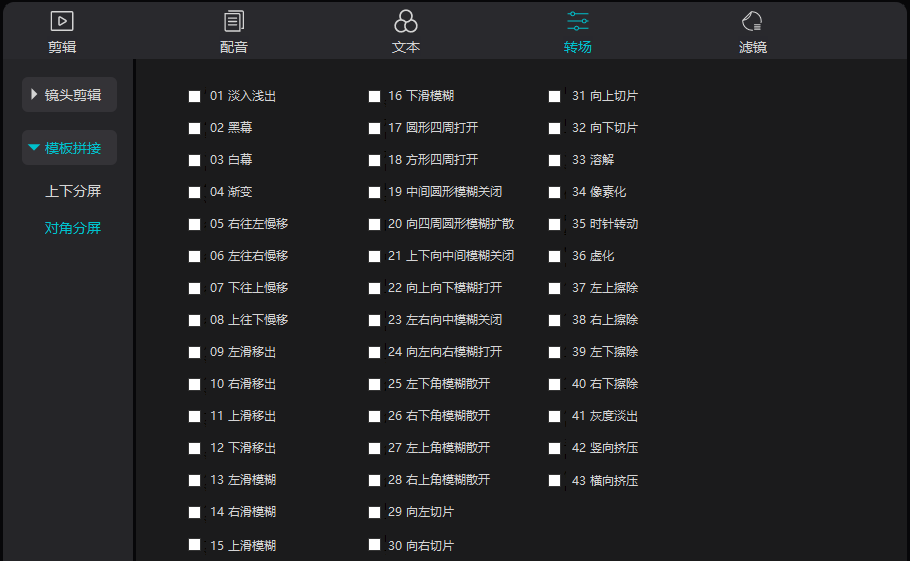The width and height of the screenshot is (910, 561).
Task: Select 上下分屏 in the sidebar
Action: point(73,191)
